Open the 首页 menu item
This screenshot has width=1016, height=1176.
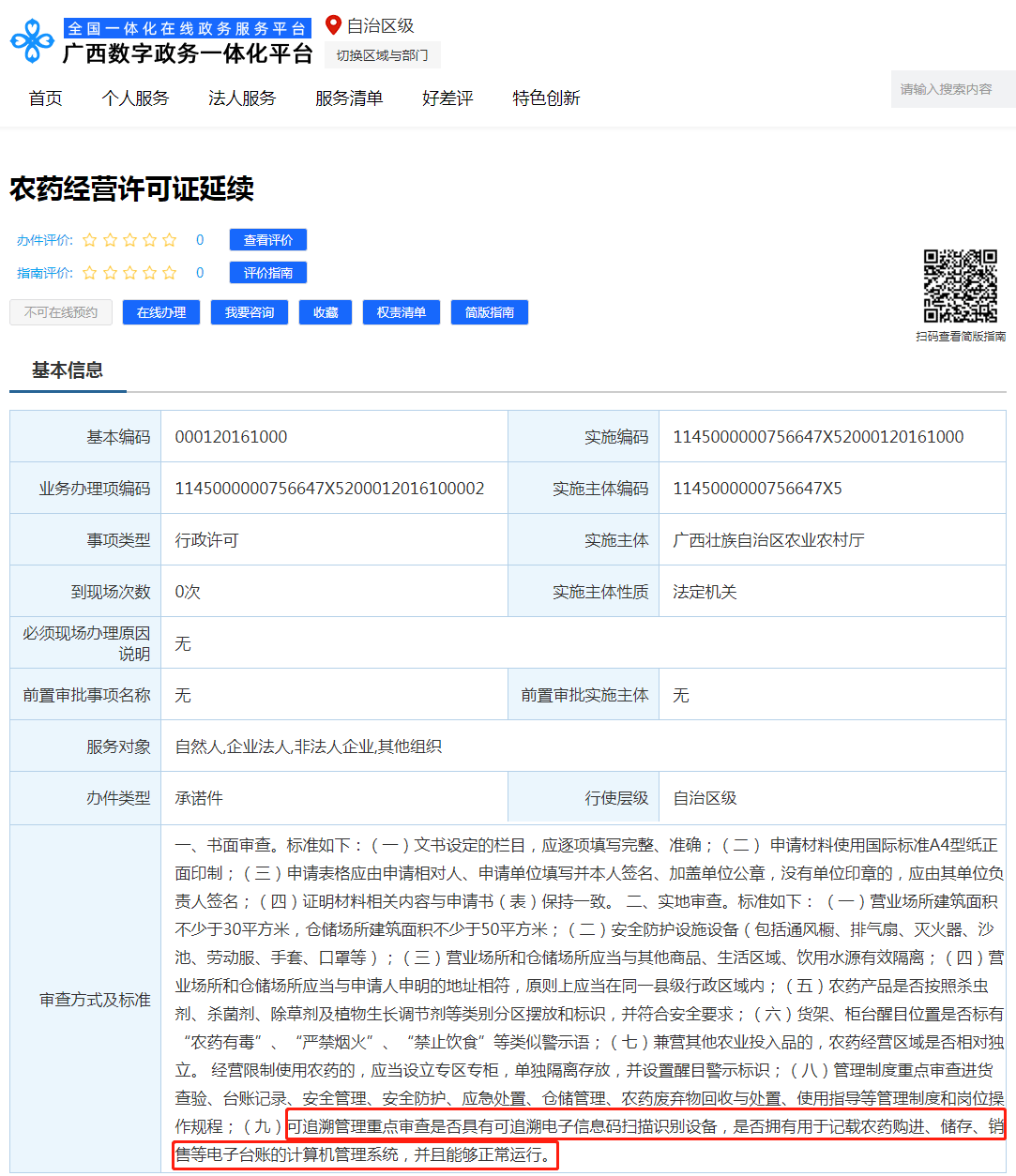tap(45, 98)
